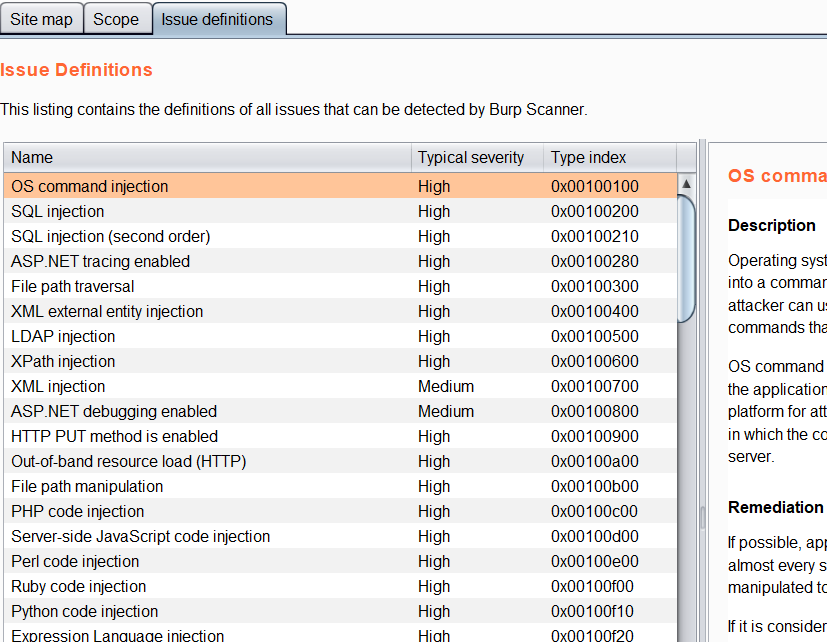
Task: Select the Ruby code injection row
Action: 340,586
